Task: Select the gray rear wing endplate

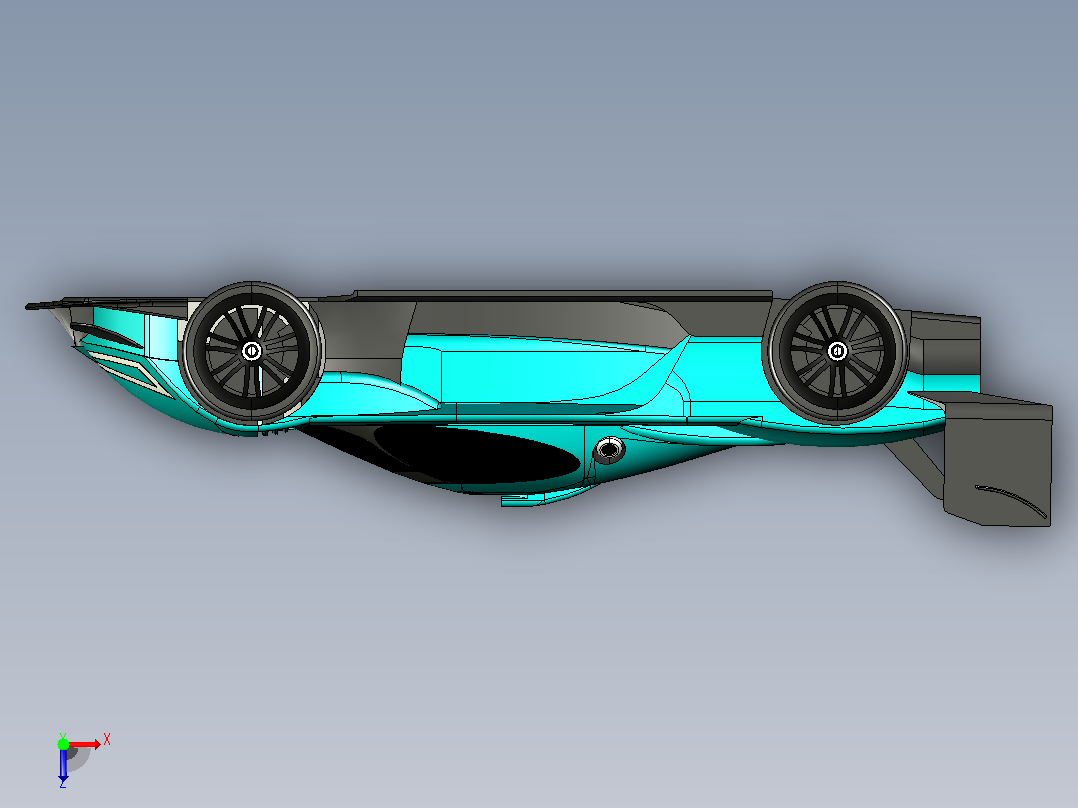Action: (998, 459)
